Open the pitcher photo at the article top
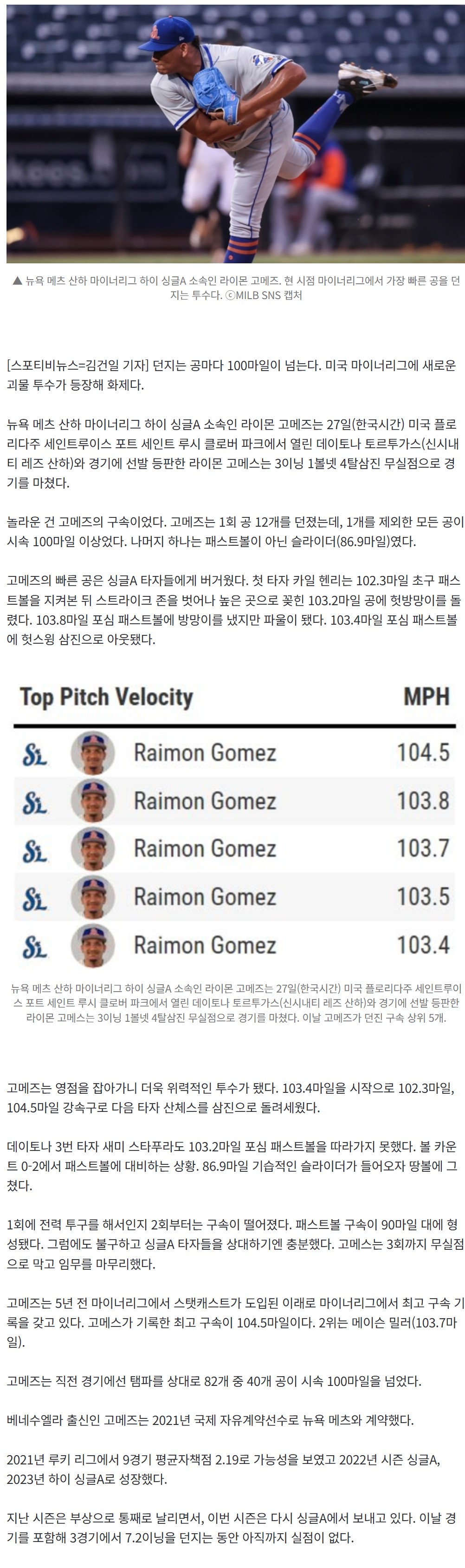Viewport: 465px width, 1568px height. 236,134
